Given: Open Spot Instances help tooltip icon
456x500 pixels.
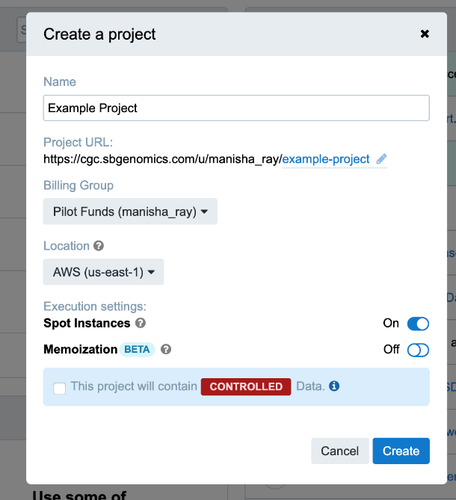Looking at the screenshot, I should (x=140, y=323).
